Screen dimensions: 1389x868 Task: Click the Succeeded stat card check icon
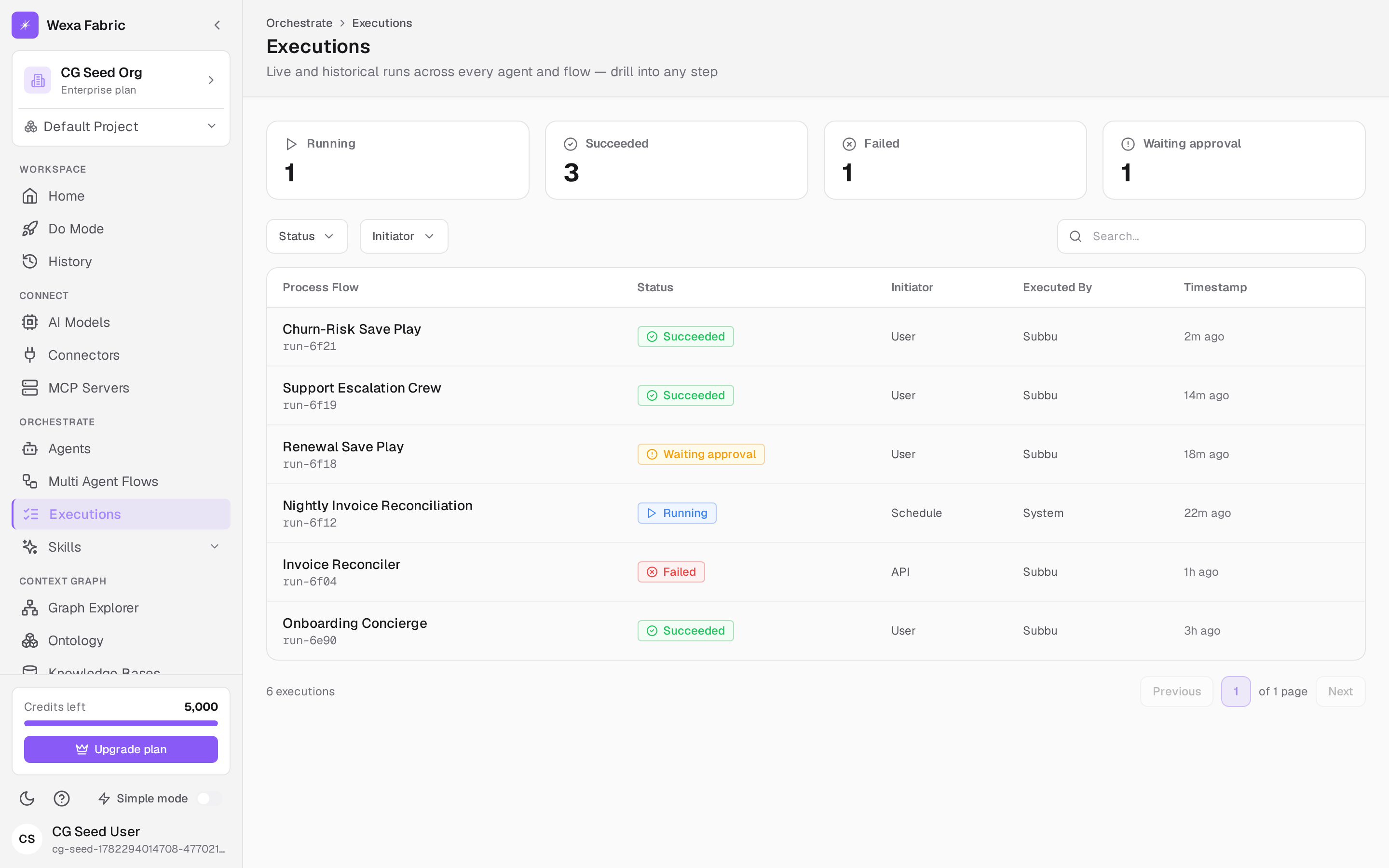pyautogui.click(x=570, y=144)
